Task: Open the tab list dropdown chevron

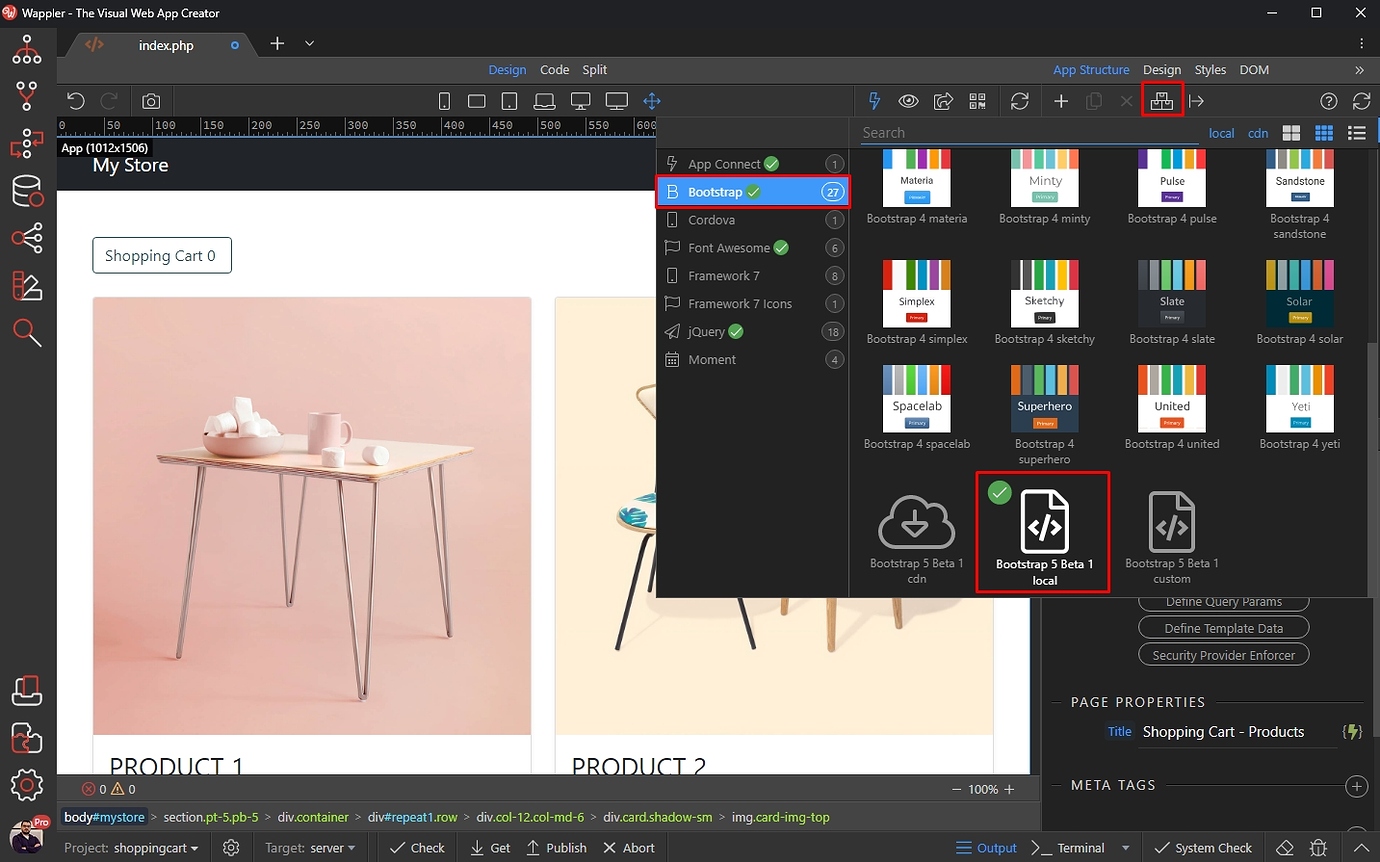Action: click(x=309, y=44)
